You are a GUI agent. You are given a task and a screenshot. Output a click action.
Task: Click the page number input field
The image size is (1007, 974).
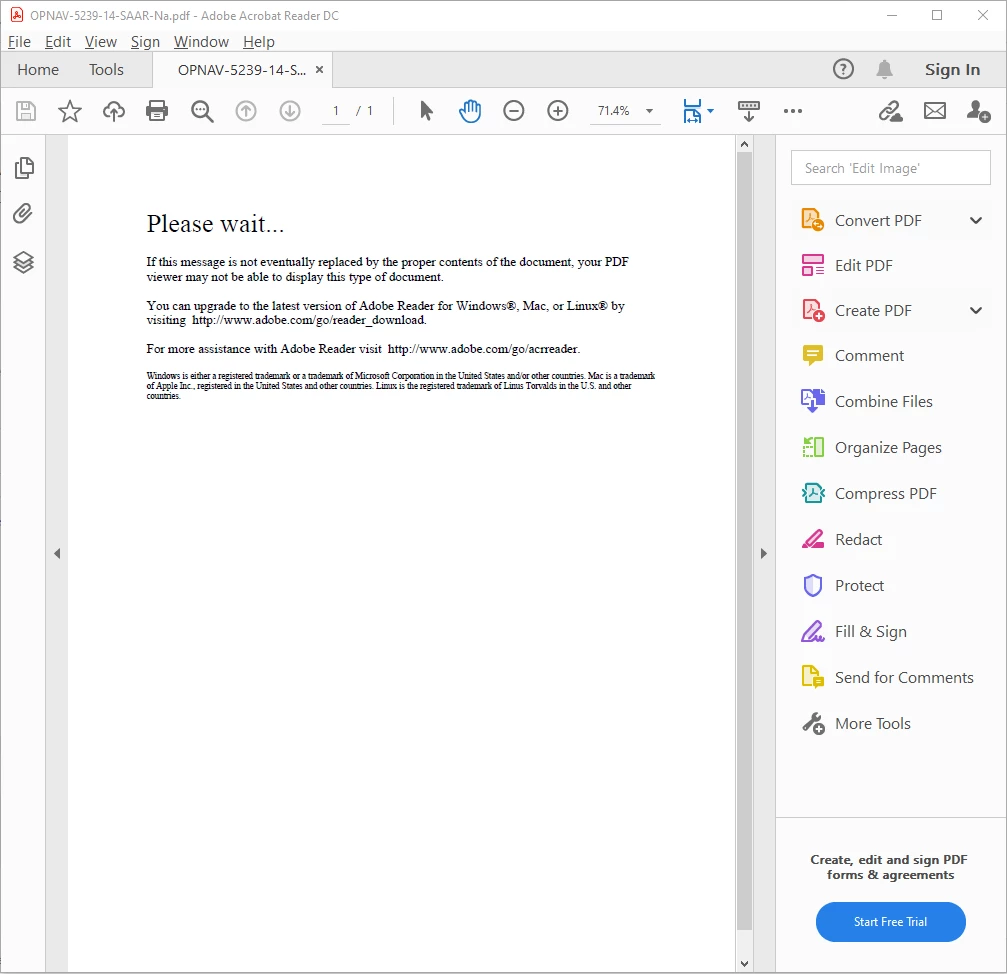335,111
